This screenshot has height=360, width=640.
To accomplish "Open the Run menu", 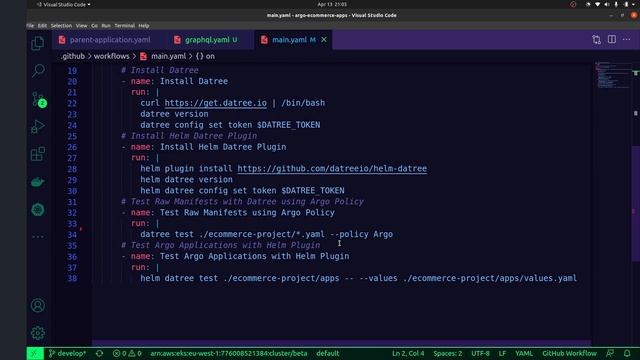I will pos(106,26).
